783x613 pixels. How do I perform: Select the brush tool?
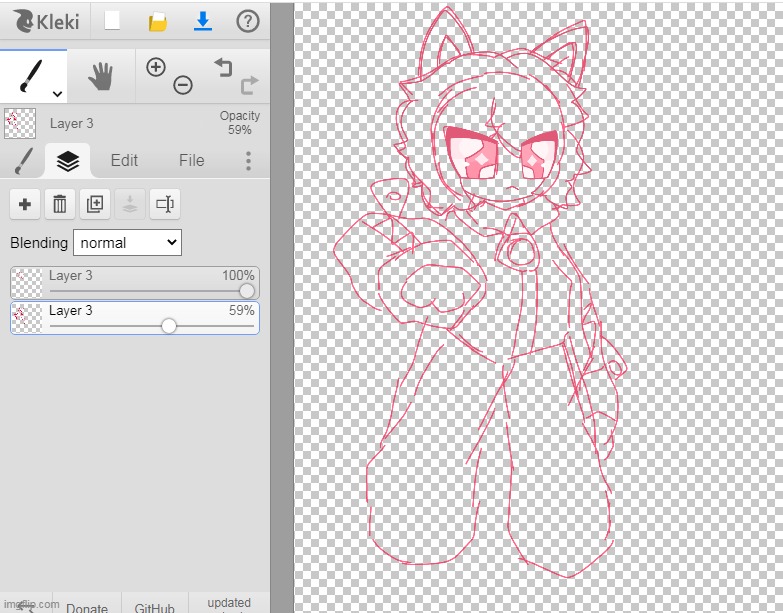click(x=30, y=76)
